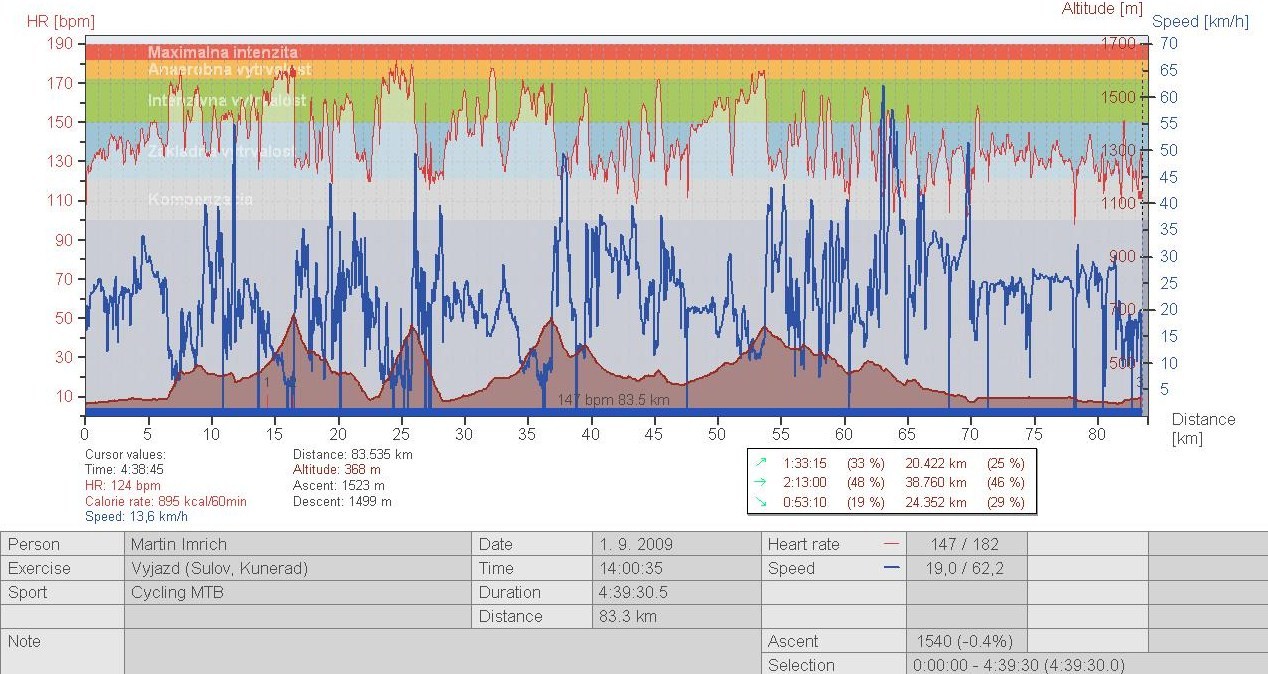This screenshot has width=1268, height=674.
Task: Click the Selection time range value
Action: [x=1018, y=665]
